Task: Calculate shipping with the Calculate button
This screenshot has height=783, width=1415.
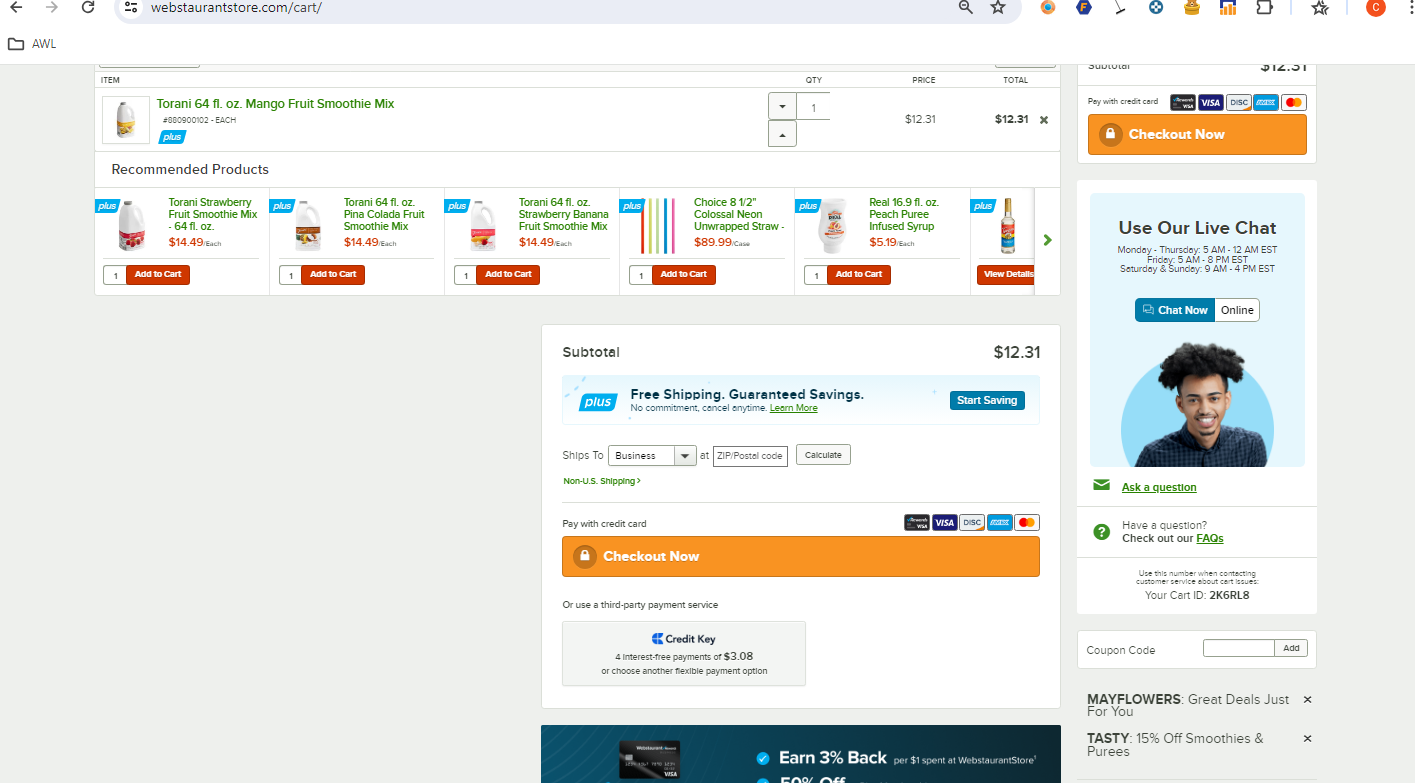Action: (x=823, y=455)
